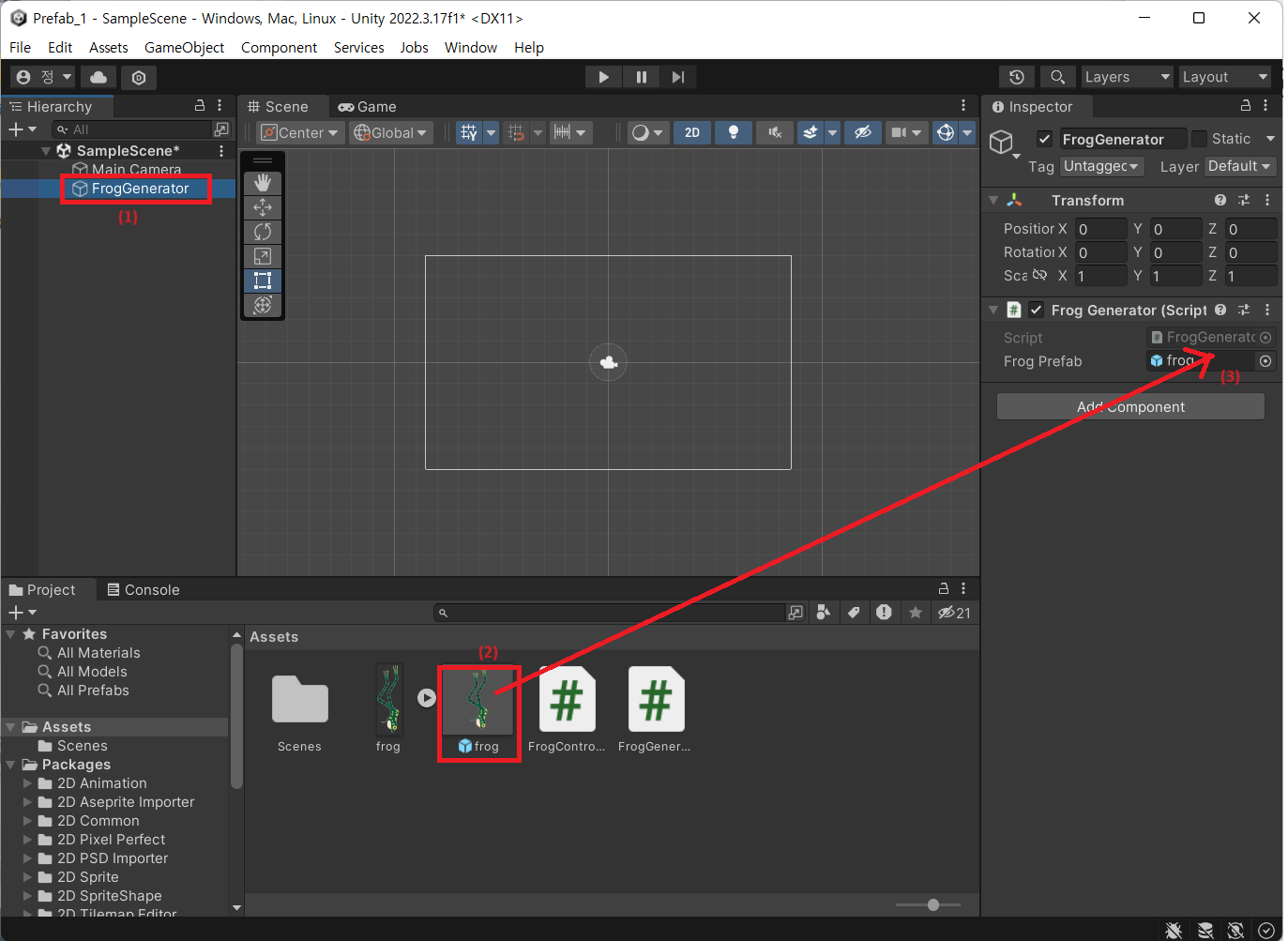Viewport: 1288px width, 941px height.
Task: Open the Layers dropdown
Action: tap(1128, 77)
